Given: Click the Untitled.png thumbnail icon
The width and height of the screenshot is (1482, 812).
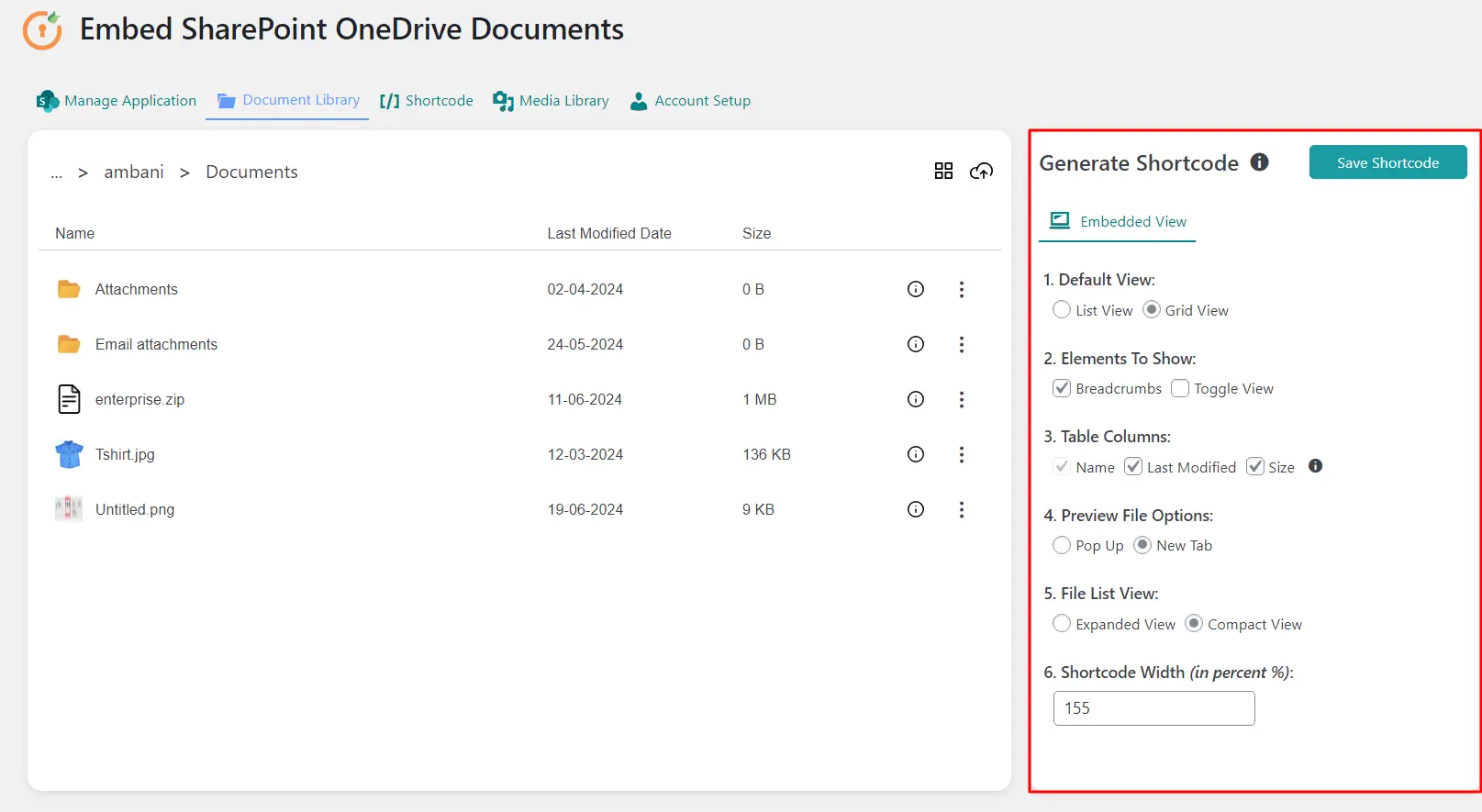Looking at the screenshot, I should tap(69, 509).
